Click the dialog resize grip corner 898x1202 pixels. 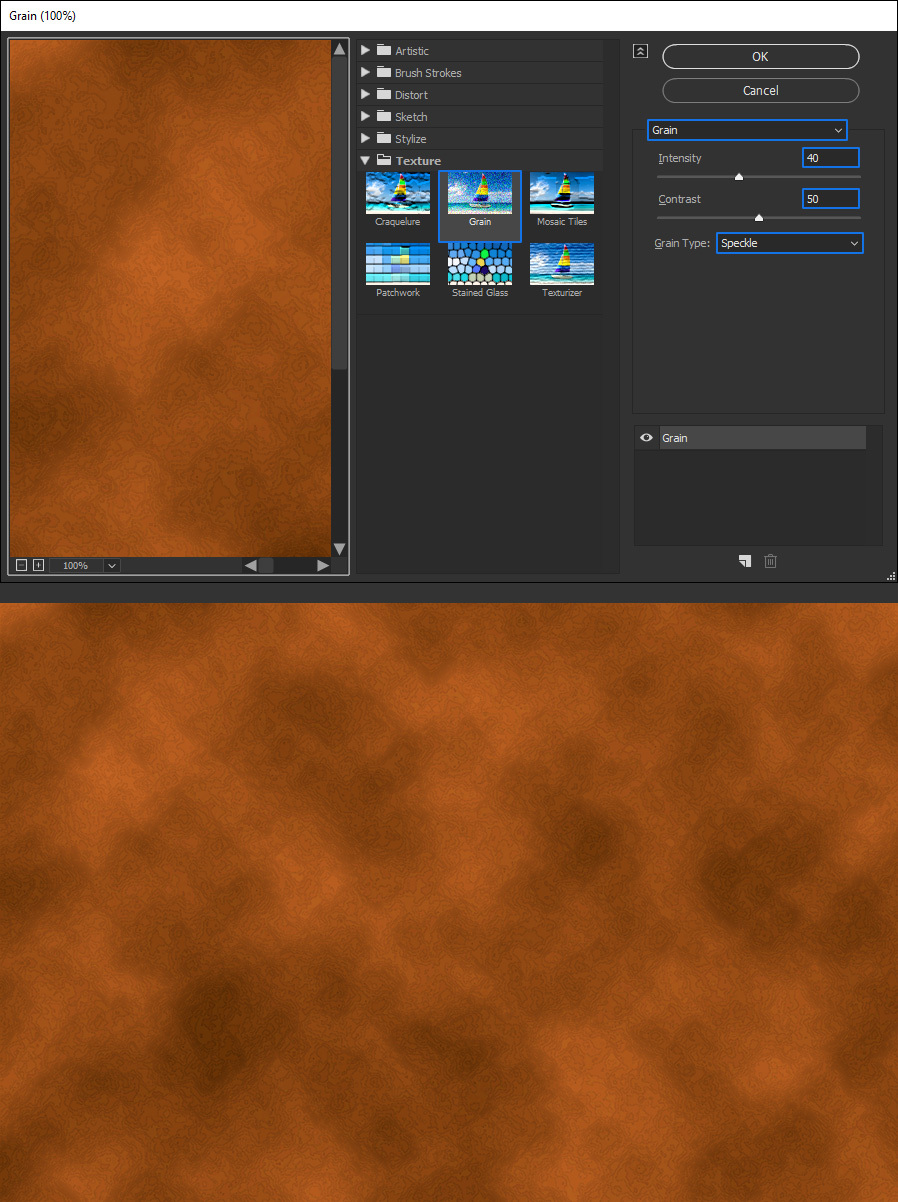point(890,575)
